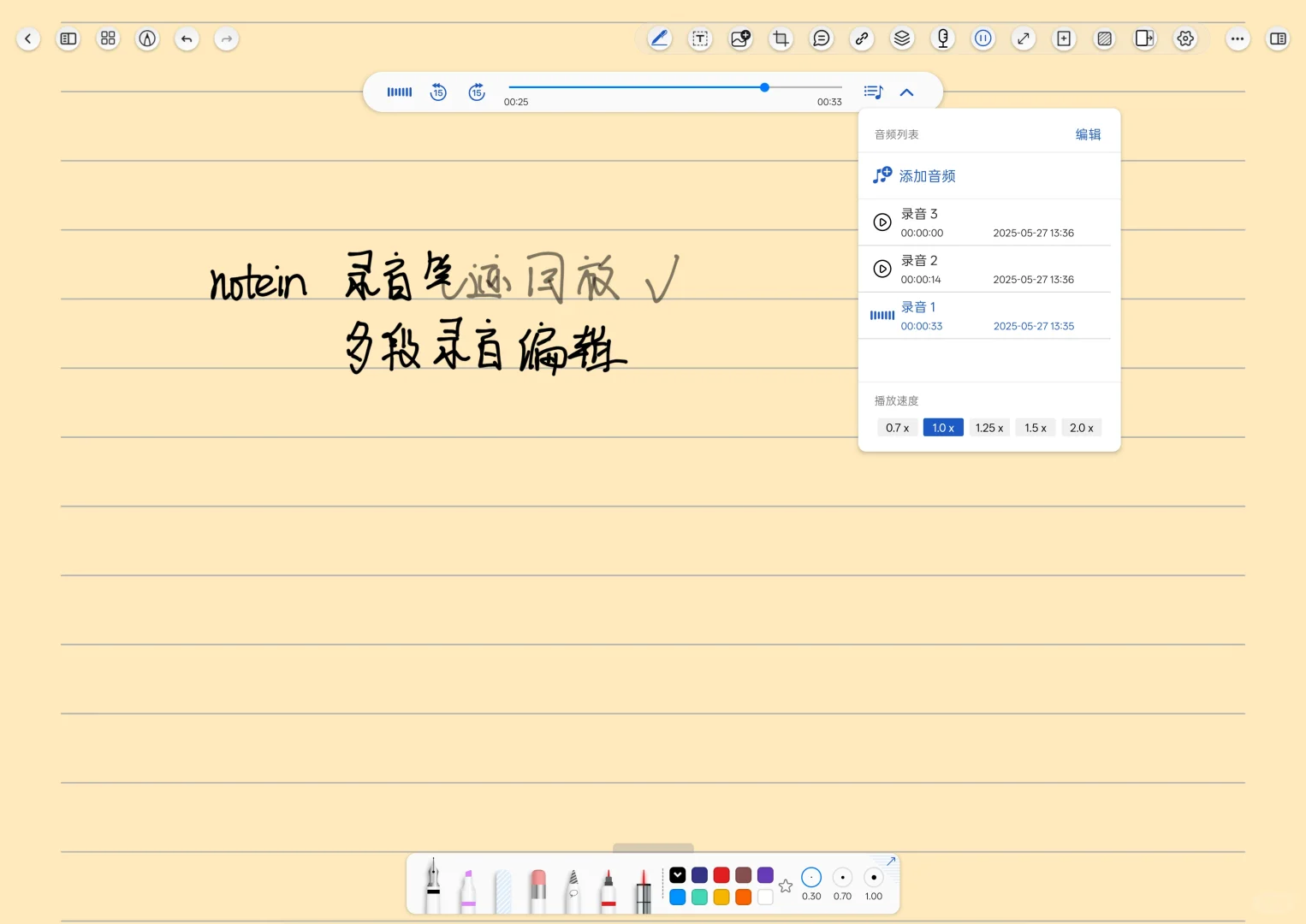The width and height of the screenshot is (1306, 924).
Task: Rewind audio 15 seconds
Action: pos(438,92)
